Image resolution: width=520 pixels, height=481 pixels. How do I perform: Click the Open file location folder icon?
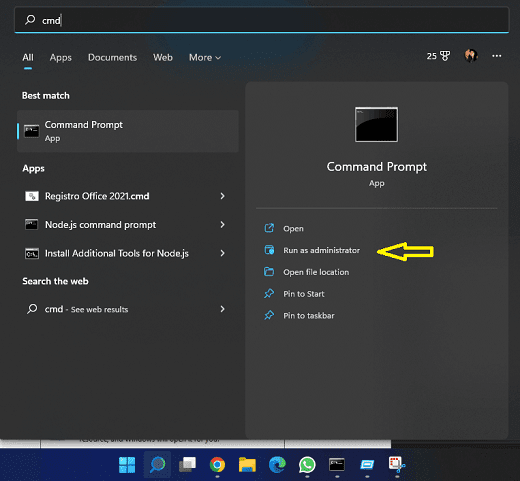coord(269,272)
